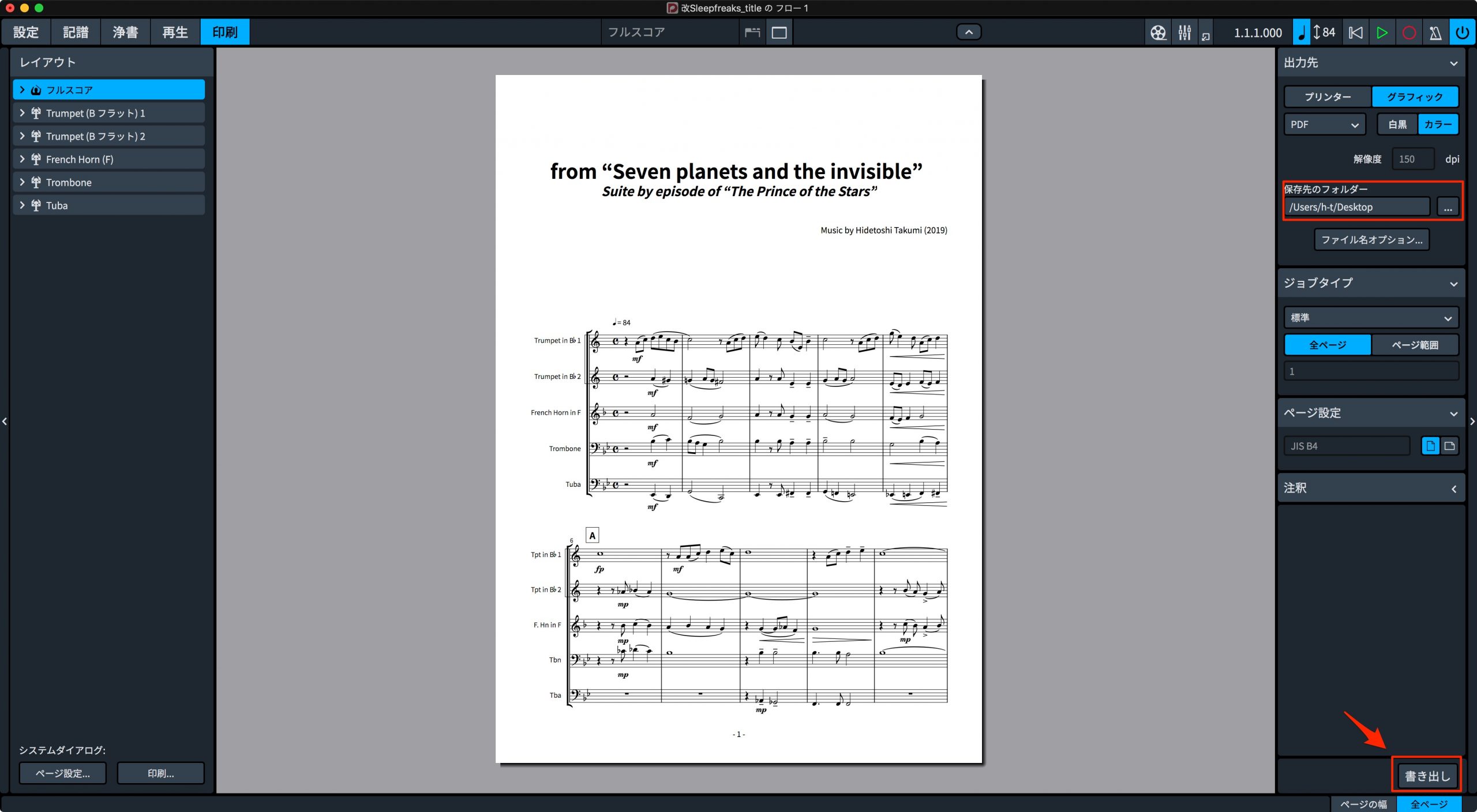Click the page range number field
The image size is (1477, 812).
1371,371
